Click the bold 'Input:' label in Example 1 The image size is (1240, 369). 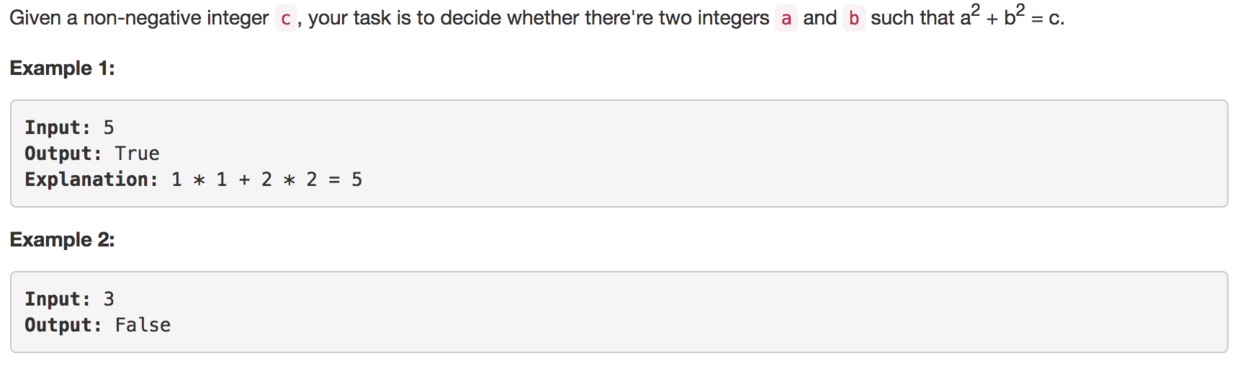tap(58, 127)
